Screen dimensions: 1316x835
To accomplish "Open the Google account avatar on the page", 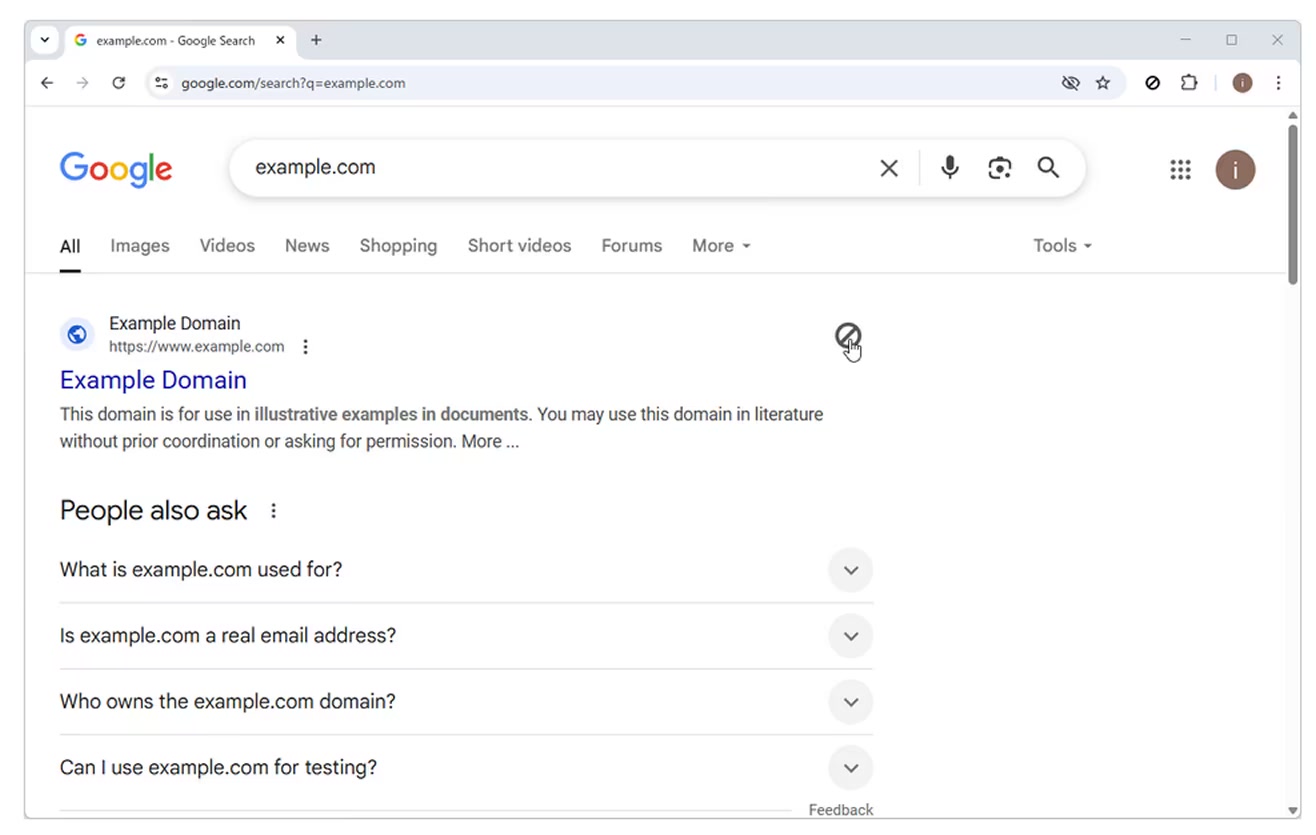I will coord(1235,170).
